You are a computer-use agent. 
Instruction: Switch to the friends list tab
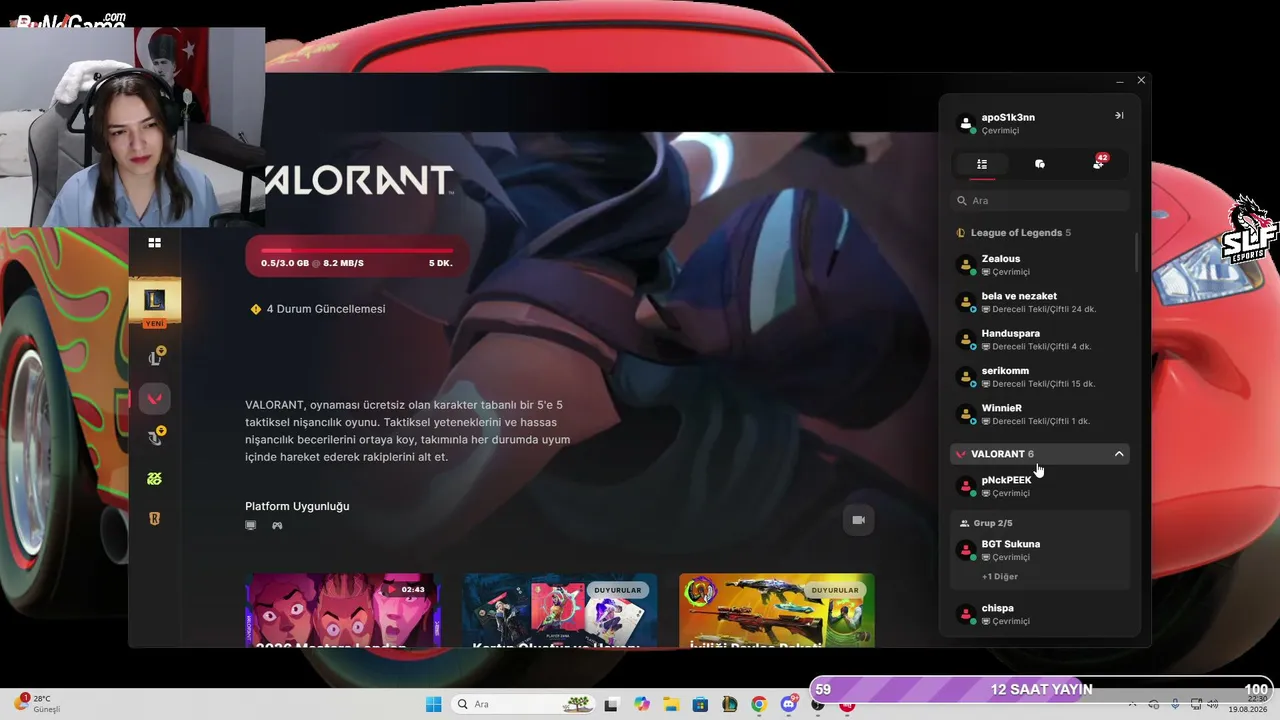point(982,164)
